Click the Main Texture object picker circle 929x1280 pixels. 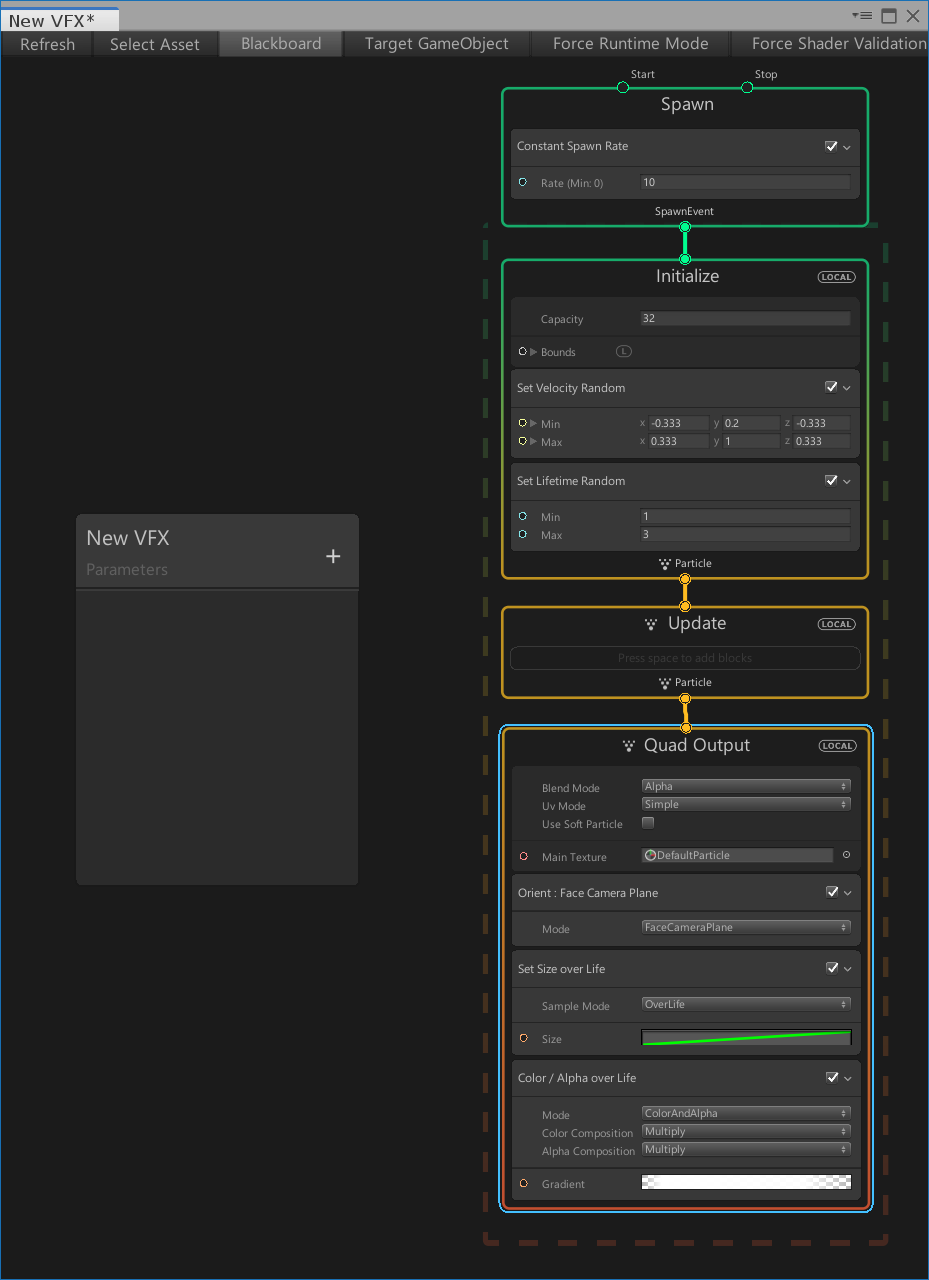point(846,855)
